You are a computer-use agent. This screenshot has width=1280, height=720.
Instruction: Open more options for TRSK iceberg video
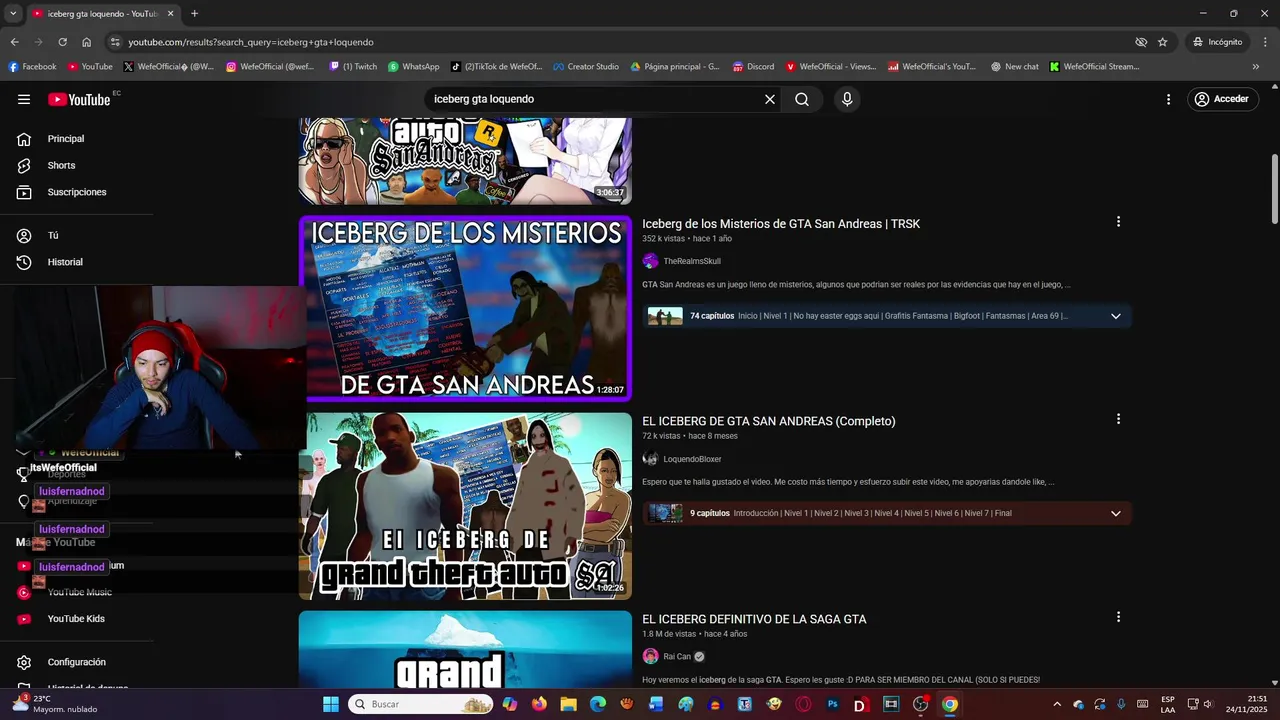[x=1118, y=222]
